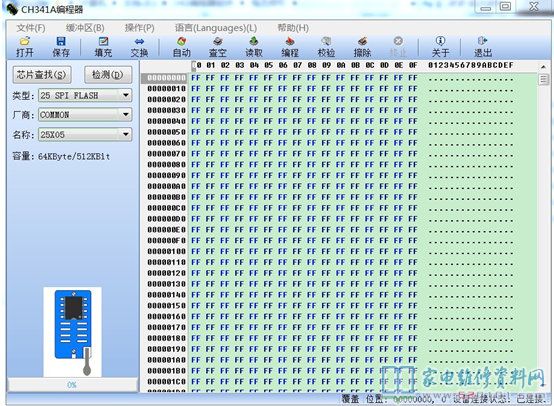The width and height of the screenshot is (554, 406).
Task: Click the 保存 (Save) floppy disk icon
Action: (61, 47)
